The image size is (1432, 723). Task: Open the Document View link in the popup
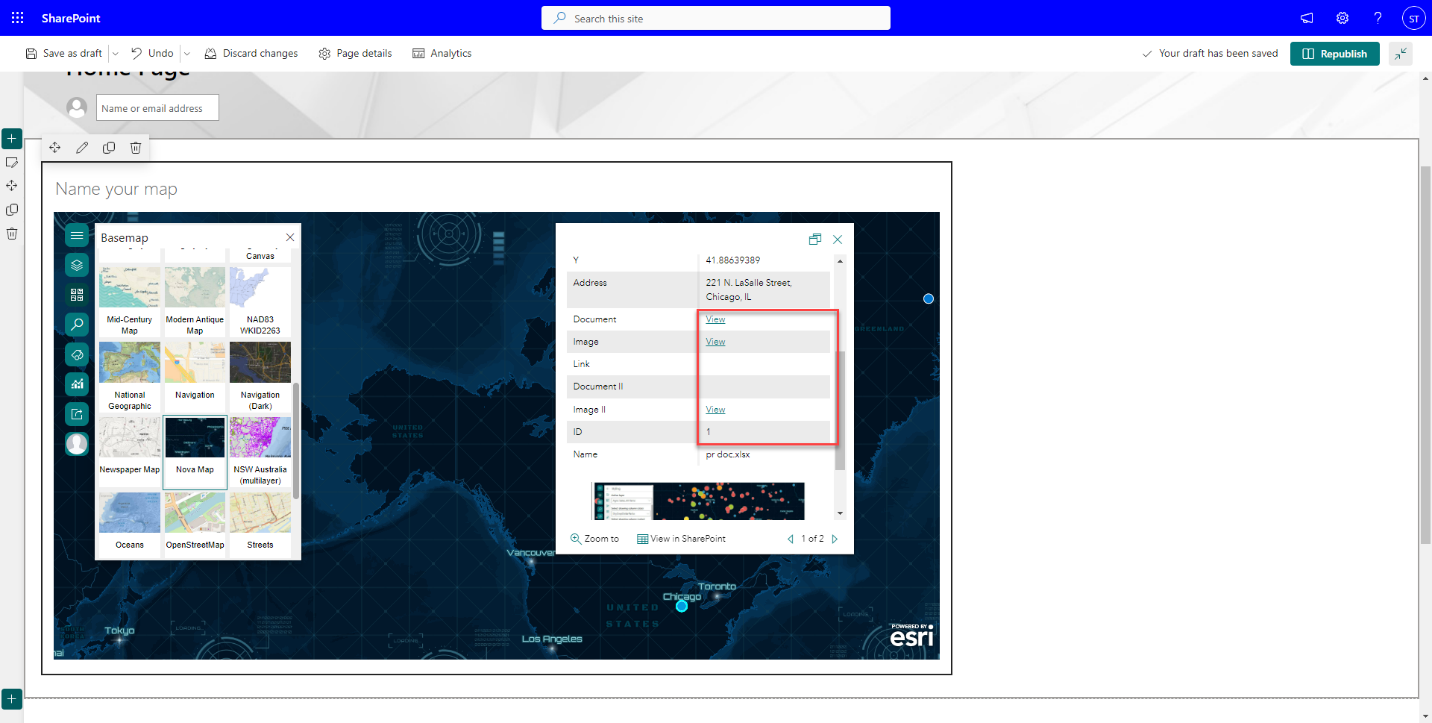pyautogui.click(x=714, y=319)
